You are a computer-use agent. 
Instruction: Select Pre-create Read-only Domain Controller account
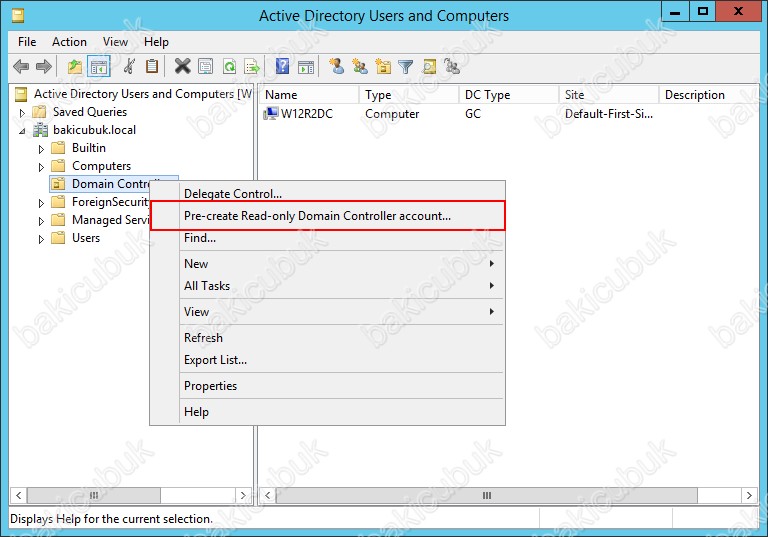(328, 216)
